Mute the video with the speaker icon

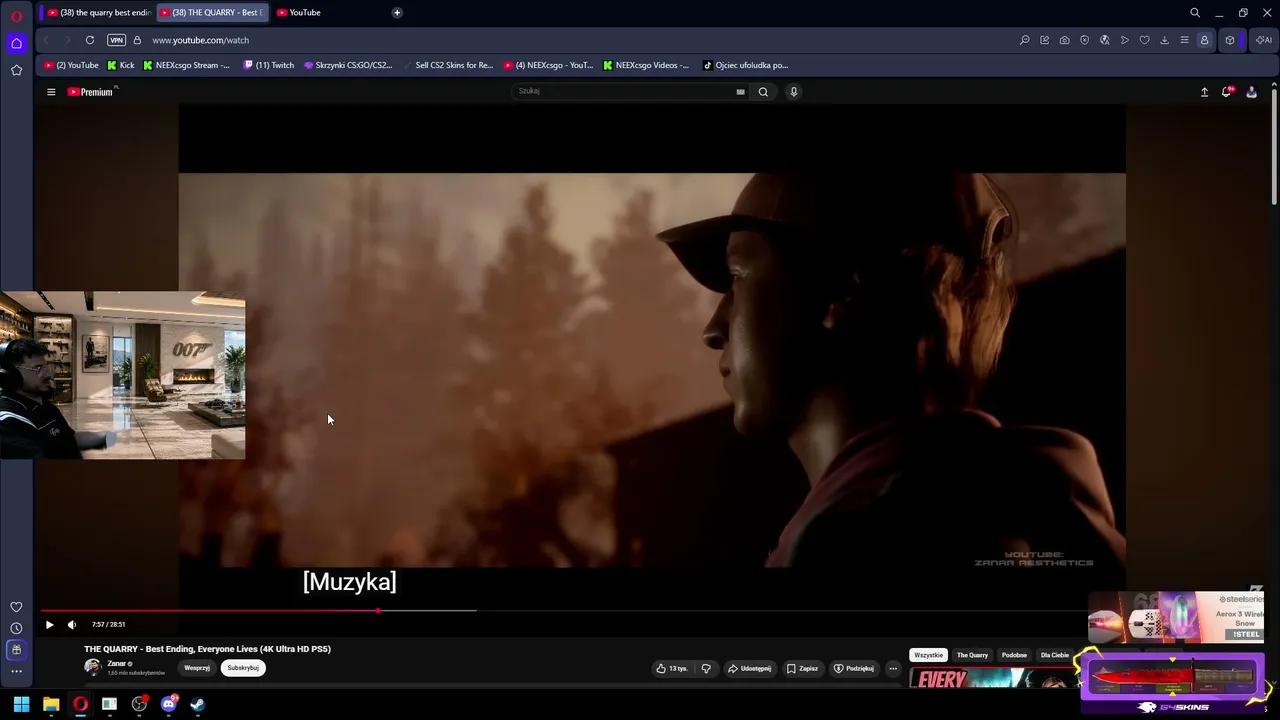point(72,625)
